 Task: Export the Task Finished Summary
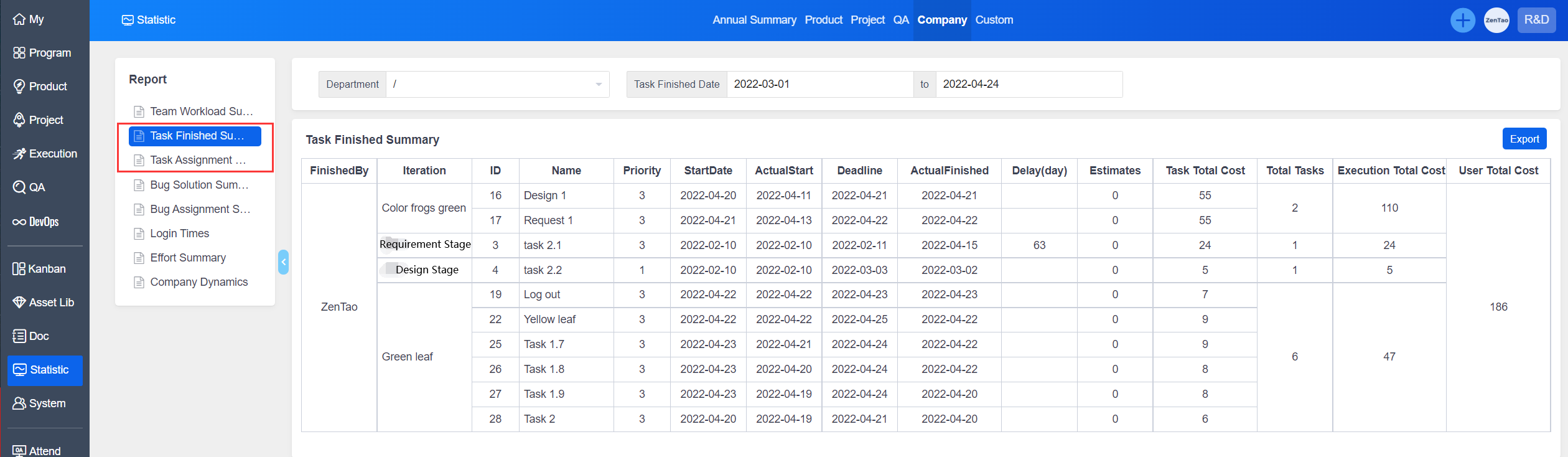(1524, 139)
